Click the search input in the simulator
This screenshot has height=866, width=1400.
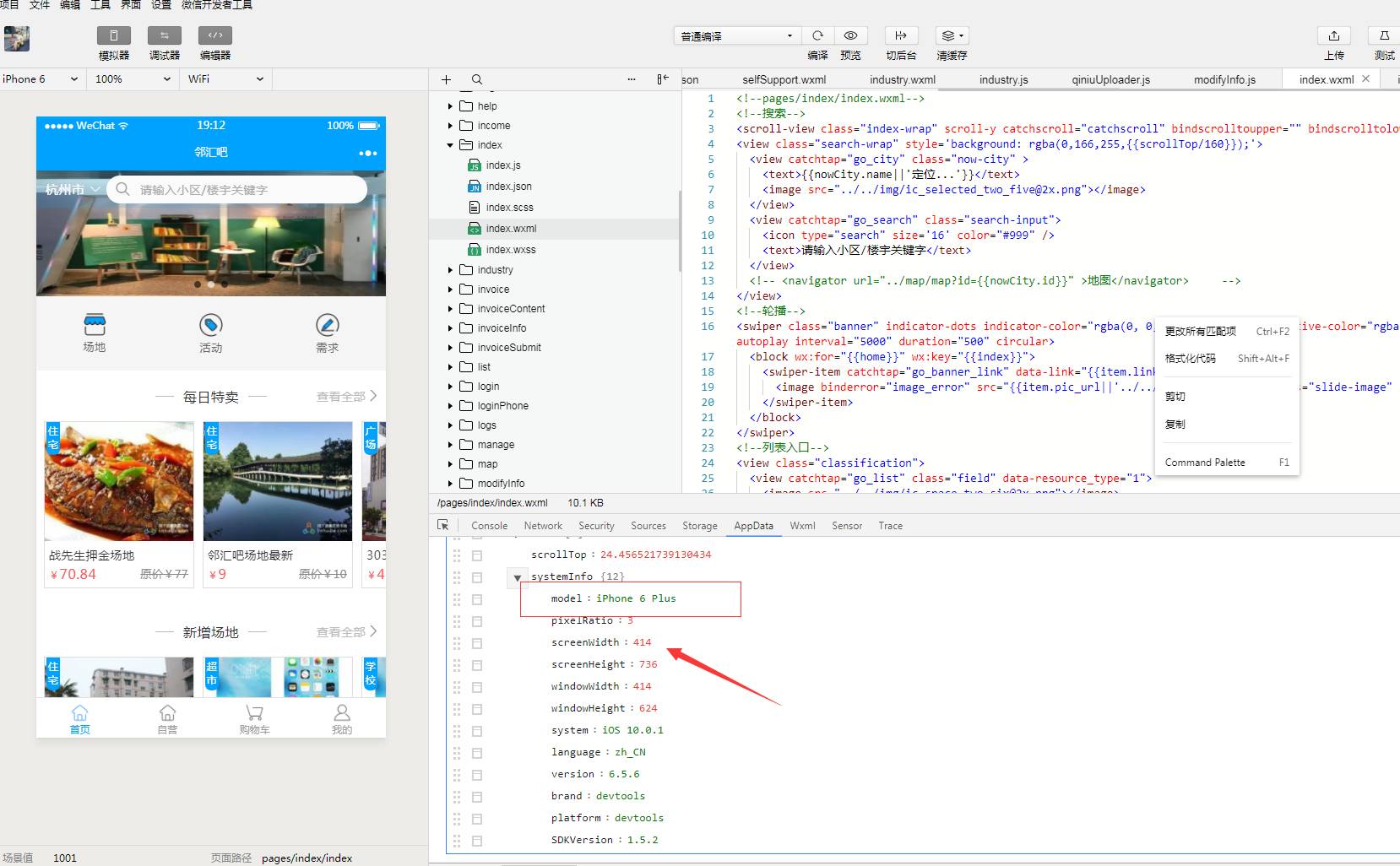pos(236,189)
